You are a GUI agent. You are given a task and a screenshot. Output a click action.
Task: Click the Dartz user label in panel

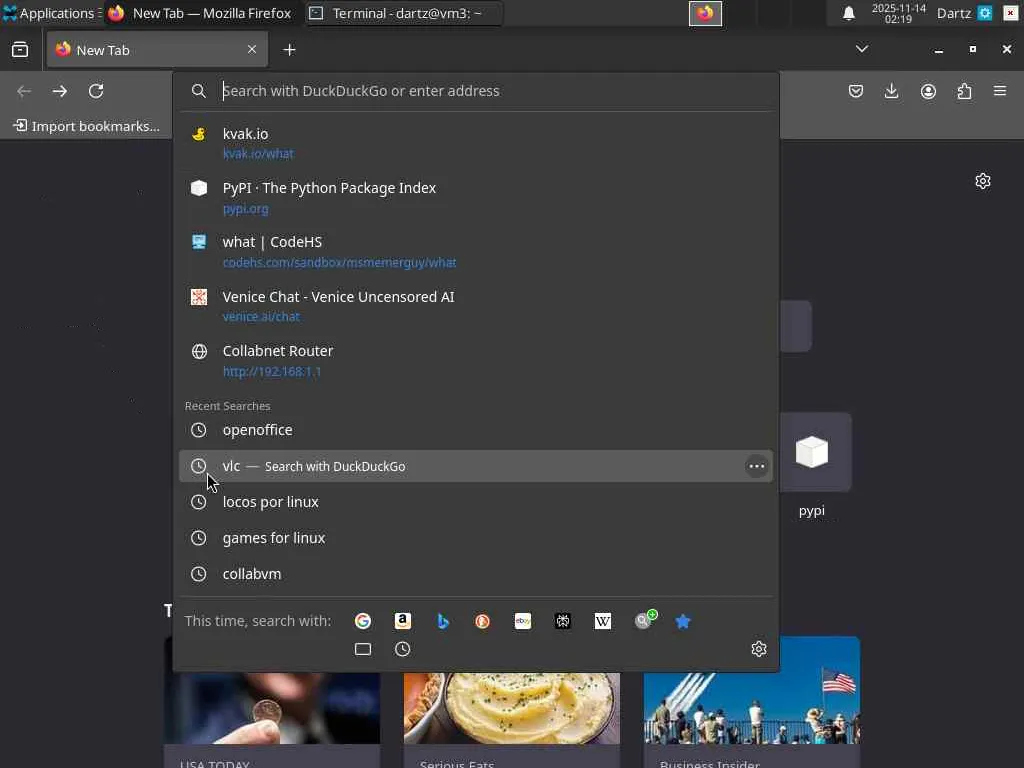click(x=953, y=13)
